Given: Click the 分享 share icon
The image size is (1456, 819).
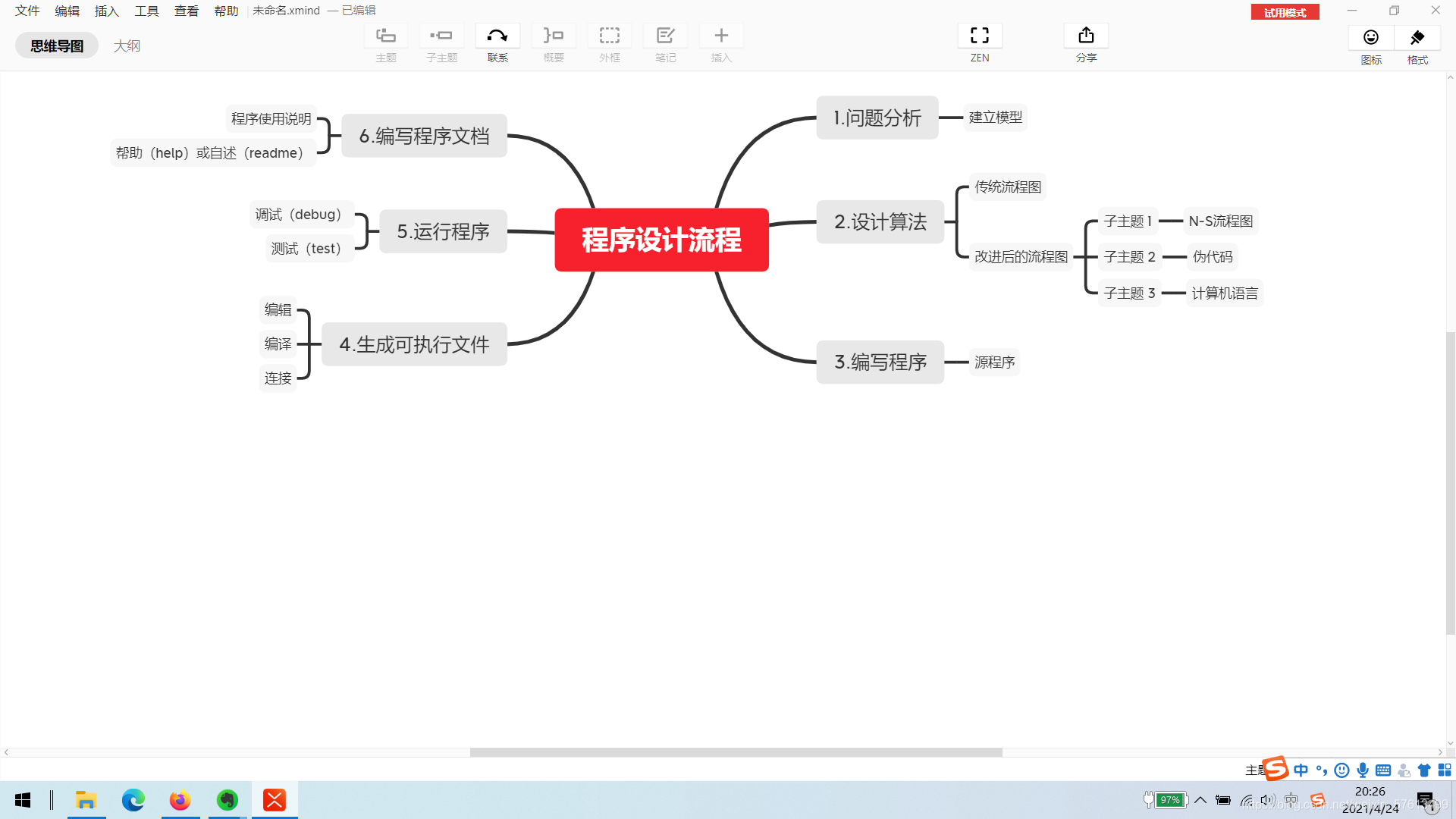Looking at the screenshot, I should click(1086, 36).
